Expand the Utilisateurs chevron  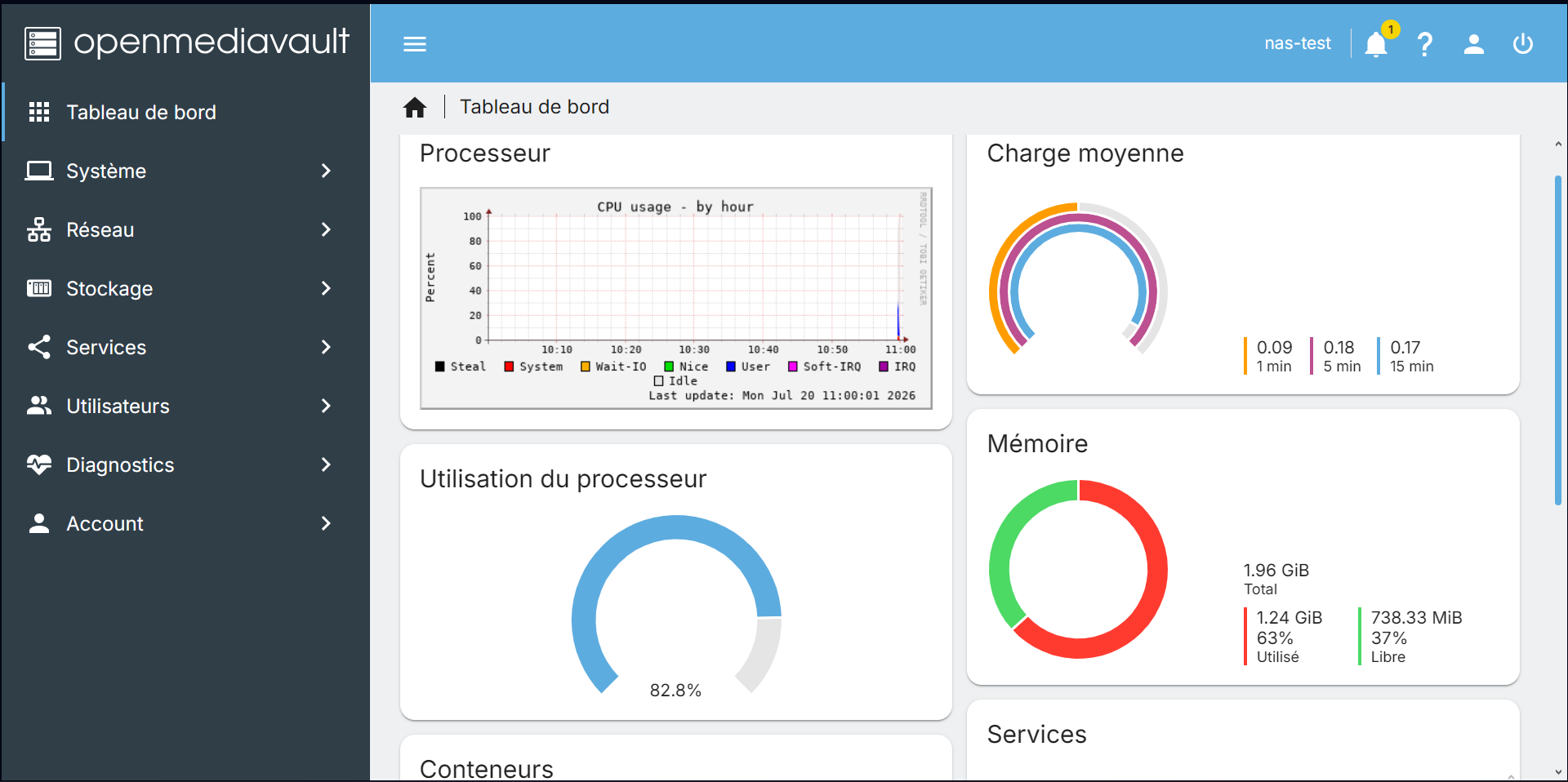pyautogui.click(x=326, y=406)
